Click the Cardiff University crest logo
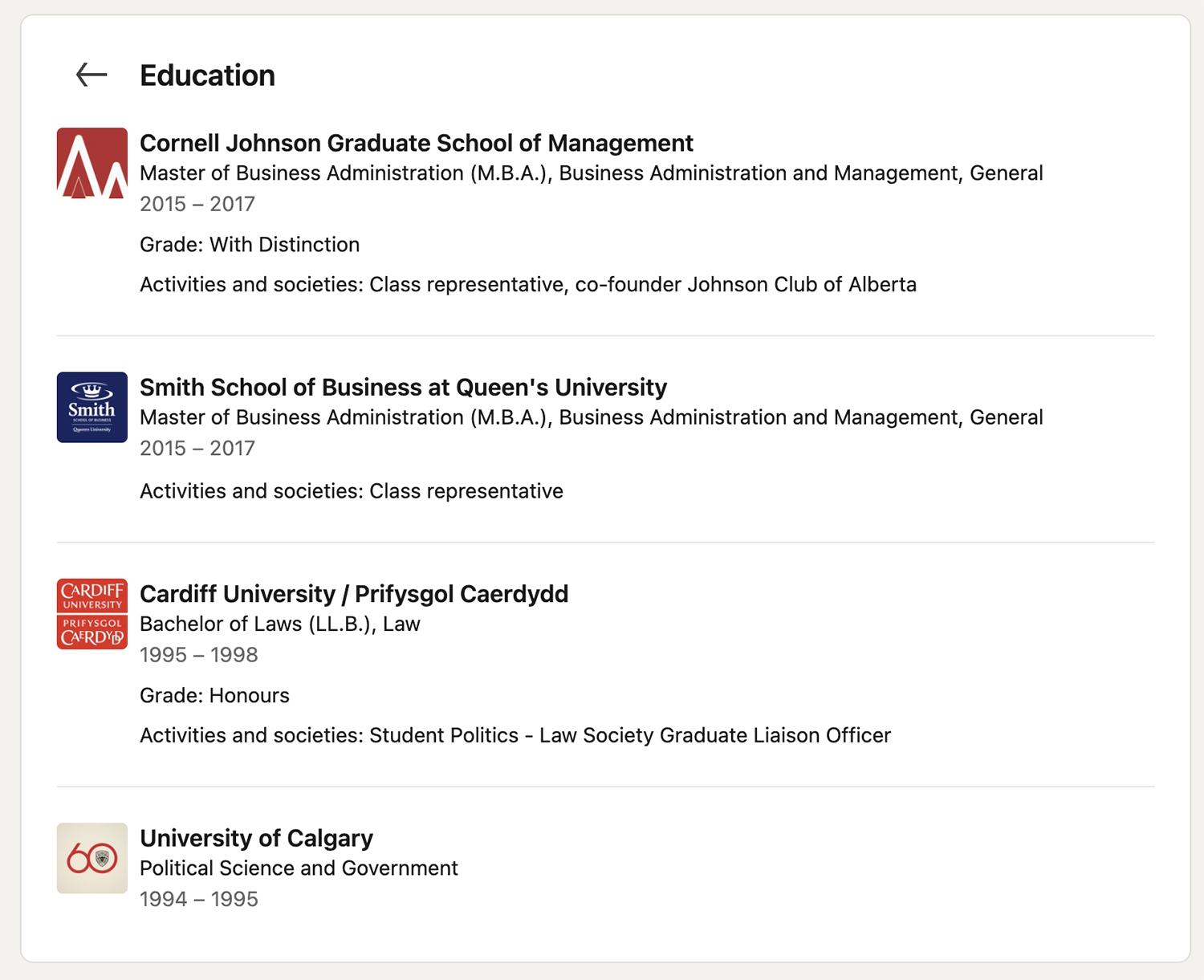1204x980 pixels. coord(92,614)
